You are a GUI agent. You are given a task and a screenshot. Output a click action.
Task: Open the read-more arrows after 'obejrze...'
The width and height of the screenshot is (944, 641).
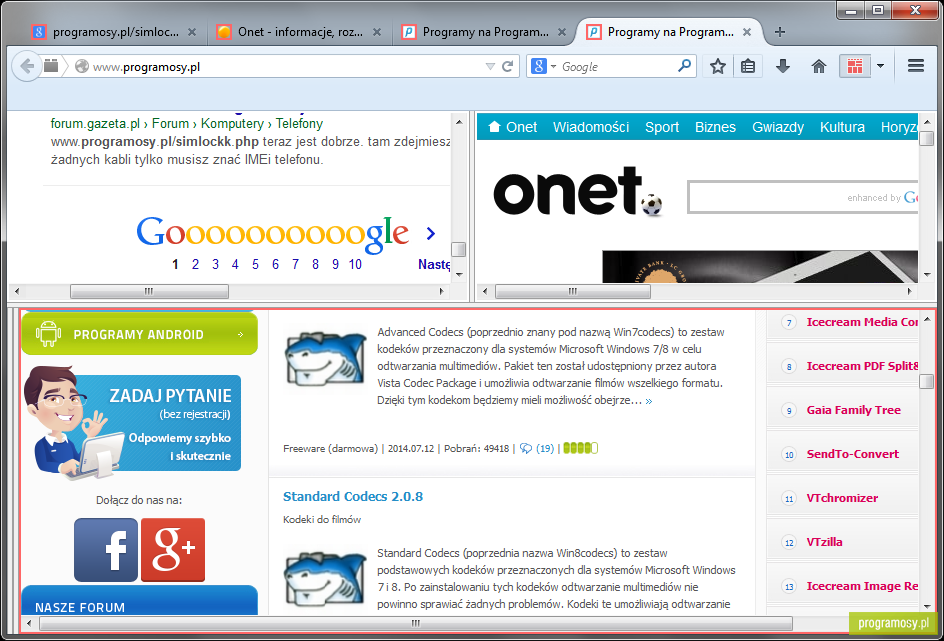(x=648, y=401)
